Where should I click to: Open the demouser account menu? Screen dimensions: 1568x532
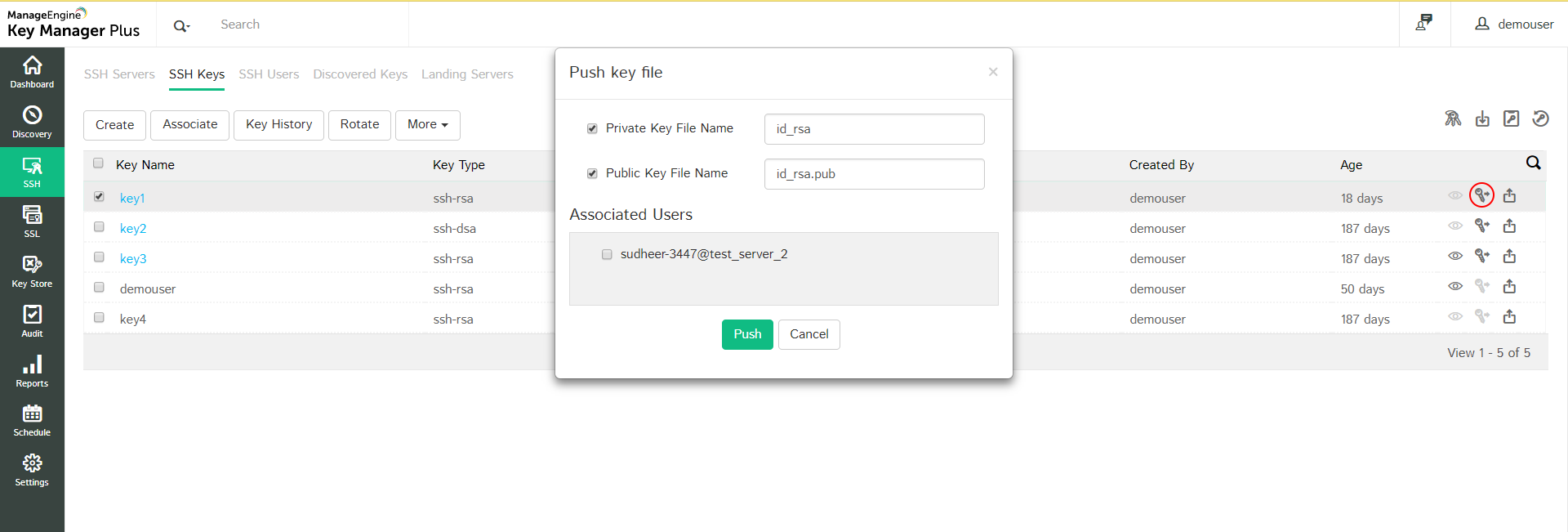[x=1513, y=25]
